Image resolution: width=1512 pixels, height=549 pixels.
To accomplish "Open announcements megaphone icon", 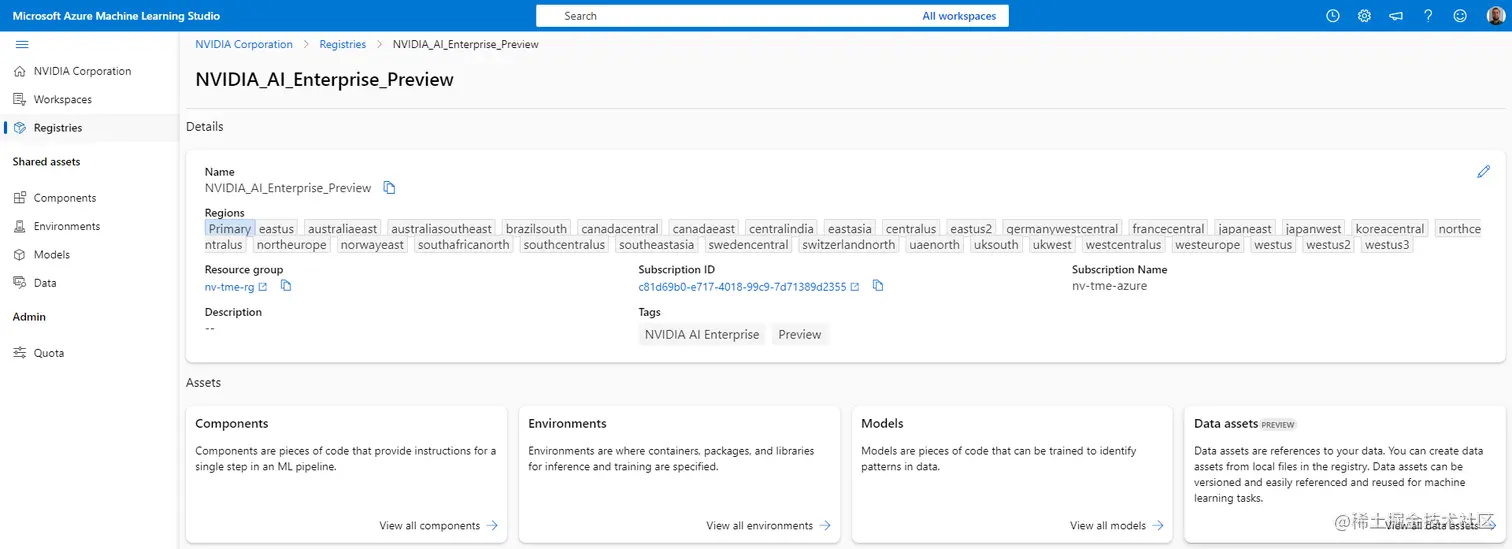I will pos(1396,16).
